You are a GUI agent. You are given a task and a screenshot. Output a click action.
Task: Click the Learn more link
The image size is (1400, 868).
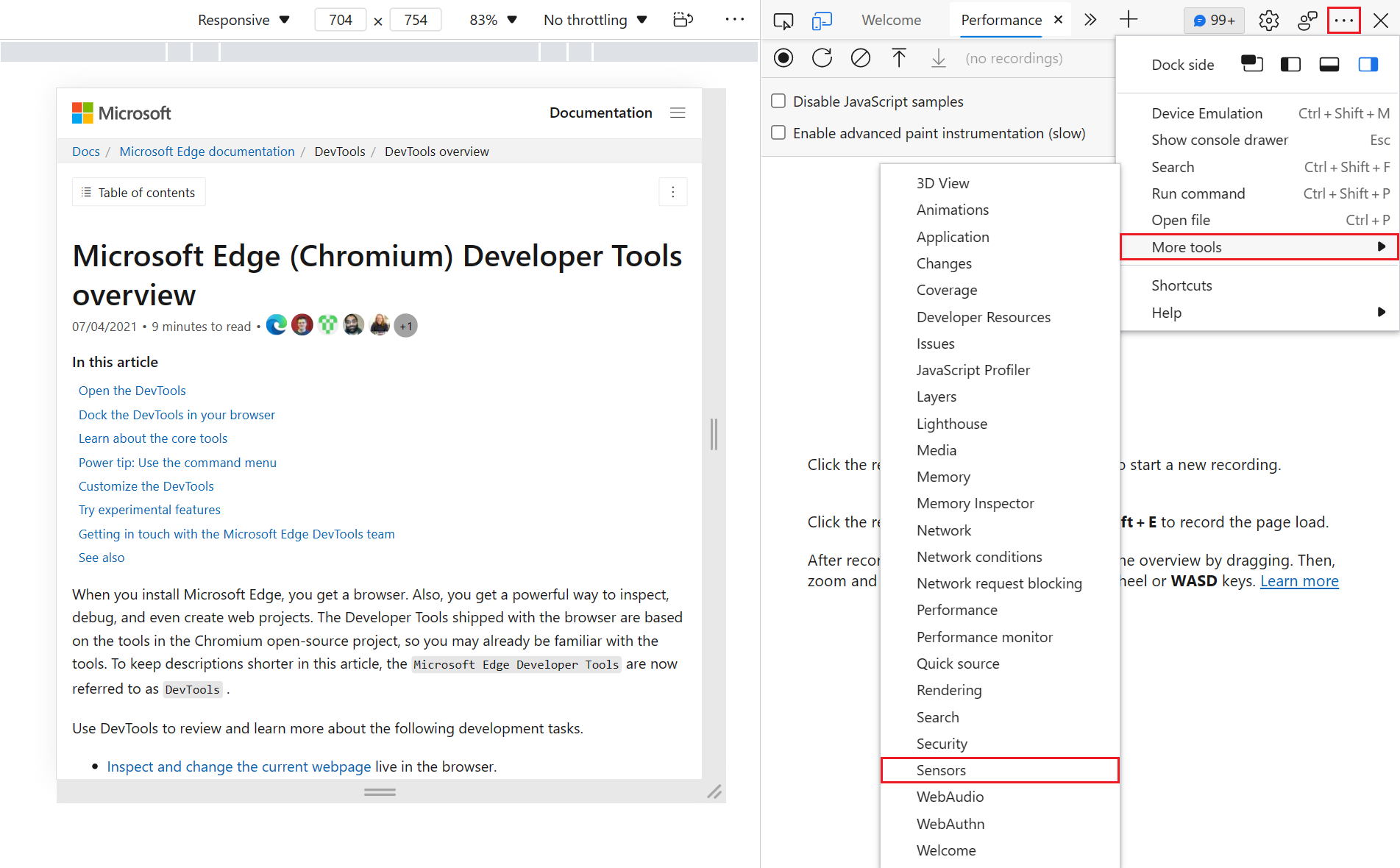tap(1299, 581)
